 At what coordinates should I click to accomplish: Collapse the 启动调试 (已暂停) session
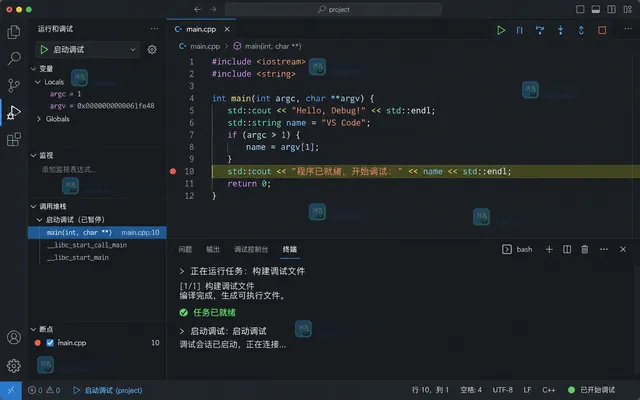pyautogui.click(x=40, y=220)
